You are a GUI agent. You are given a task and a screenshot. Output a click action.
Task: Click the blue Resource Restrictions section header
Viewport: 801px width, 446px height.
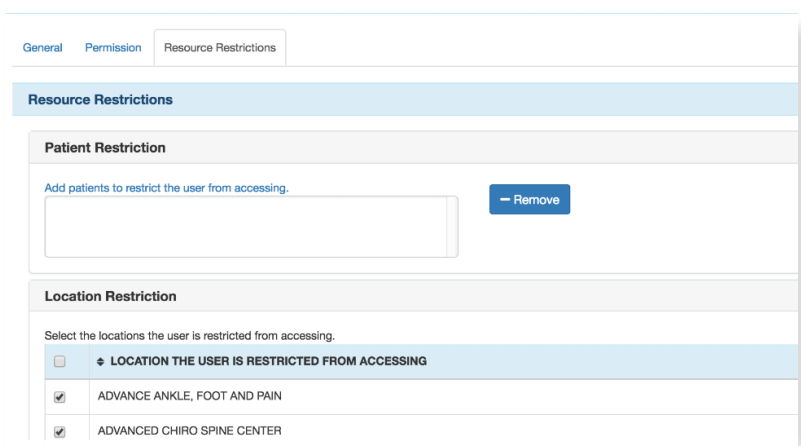(100, 100)
